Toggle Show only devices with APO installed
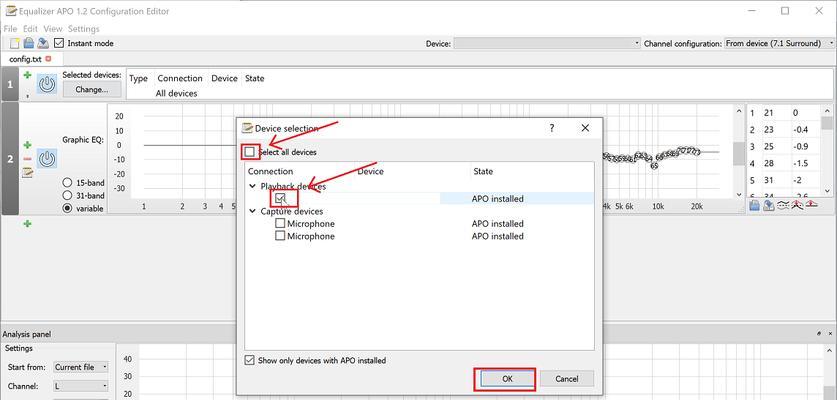The height and width of the screenshot is (400, 837). pos(249,360)
